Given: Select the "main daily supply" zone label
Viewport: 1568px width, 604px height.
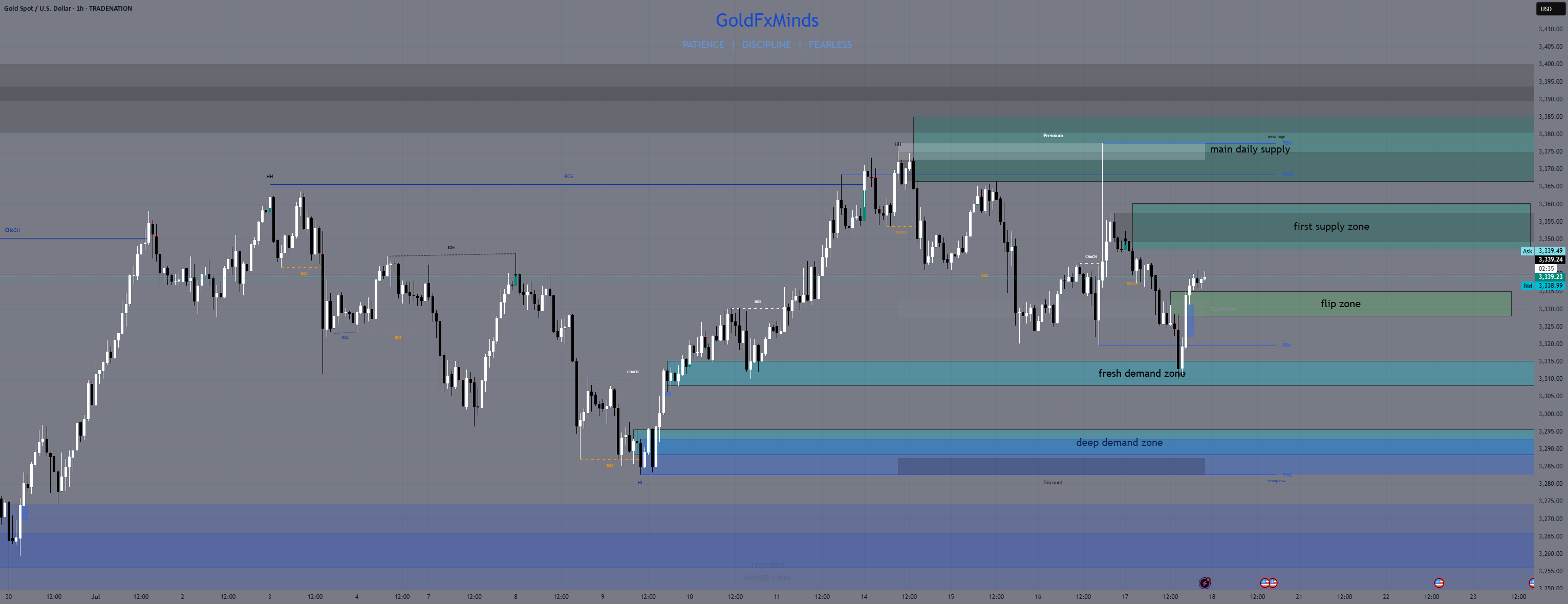Looking at the screenshot, I should tap(1250, 149).
